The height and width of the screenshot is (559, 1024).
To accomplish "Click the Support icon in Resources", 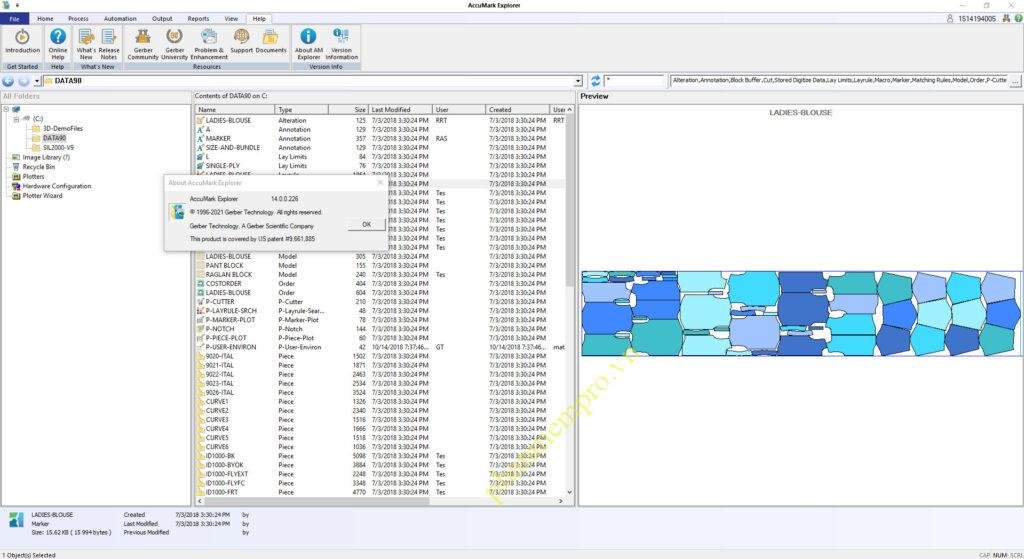I will point(241,41).
